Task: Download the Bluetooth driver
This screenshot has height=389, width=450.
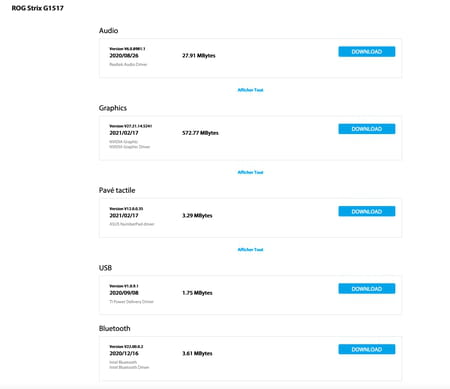Action: click(367, 349)
